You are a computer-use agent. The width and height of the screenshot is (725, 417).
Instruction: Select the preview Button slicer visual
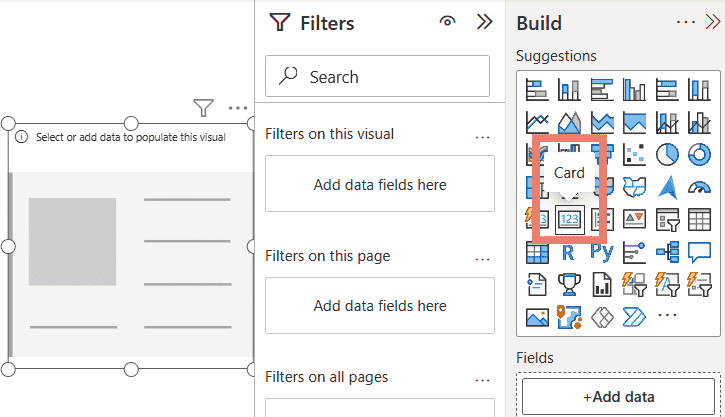pos(634,284)
